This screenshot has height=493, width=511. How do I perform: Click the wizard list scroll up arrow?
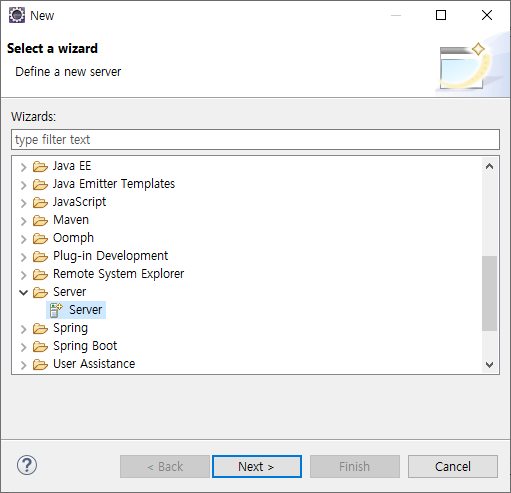(489, 166)
